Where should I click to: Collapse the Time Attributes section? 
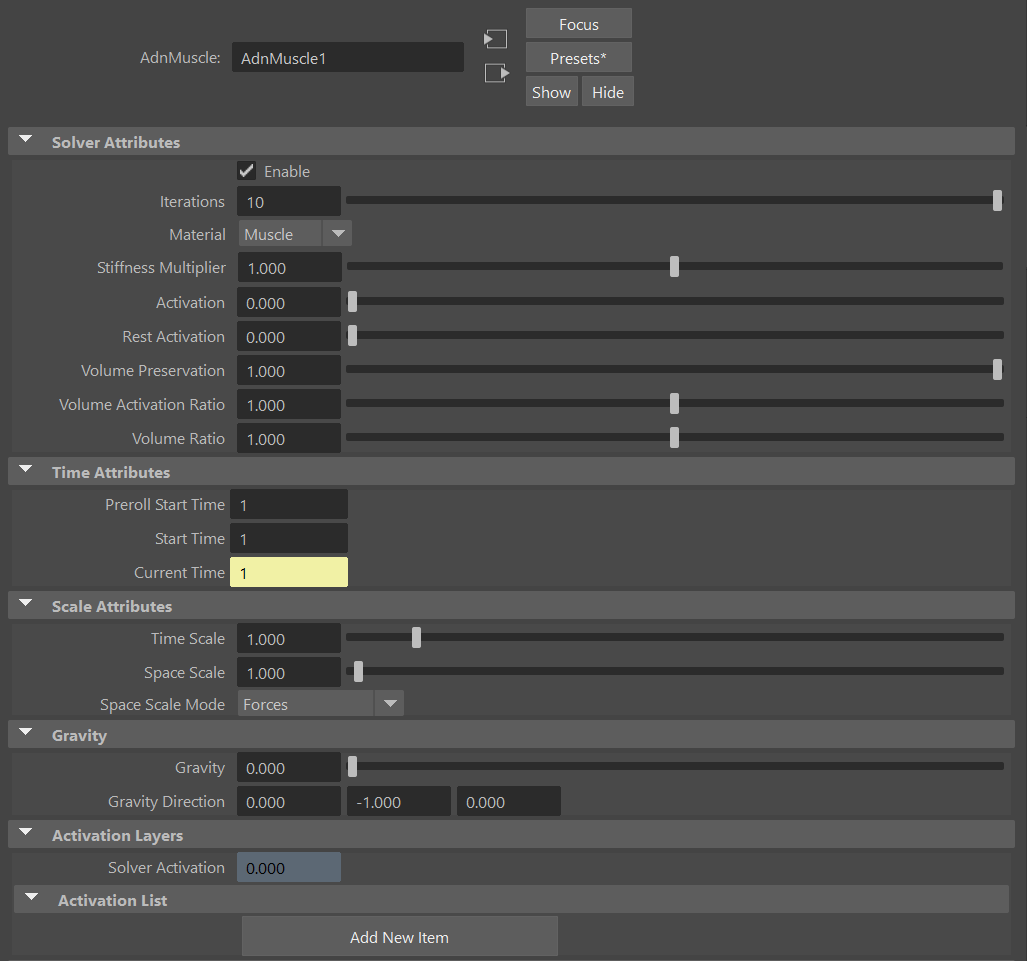[25, 470]
